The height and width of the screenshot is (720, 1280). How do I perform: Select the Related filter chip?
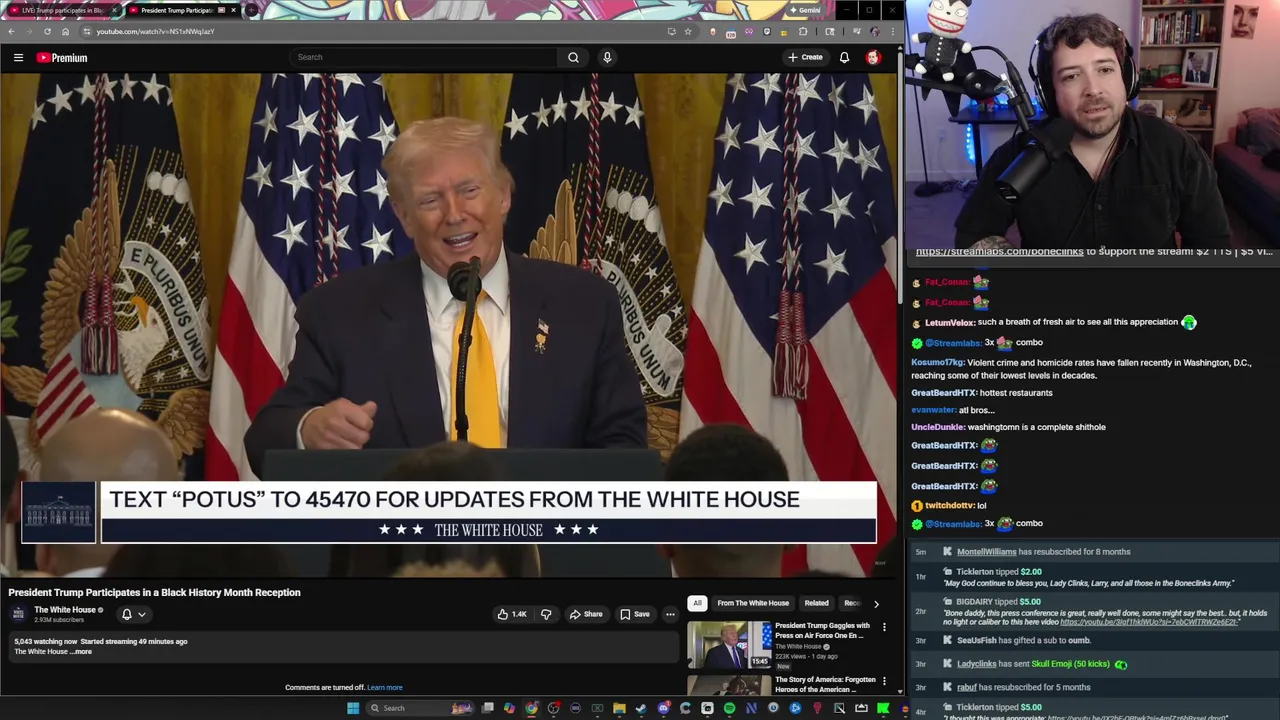(x=816, y=603)
